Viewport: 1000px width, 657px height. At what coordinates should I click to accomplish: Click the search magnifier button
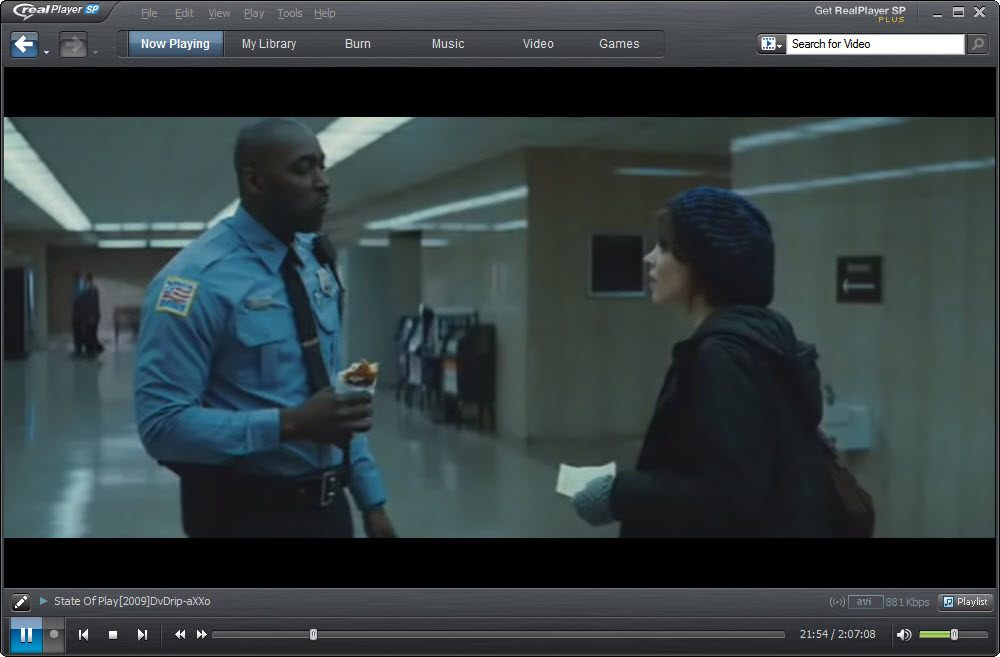click(x=977, y=44)
